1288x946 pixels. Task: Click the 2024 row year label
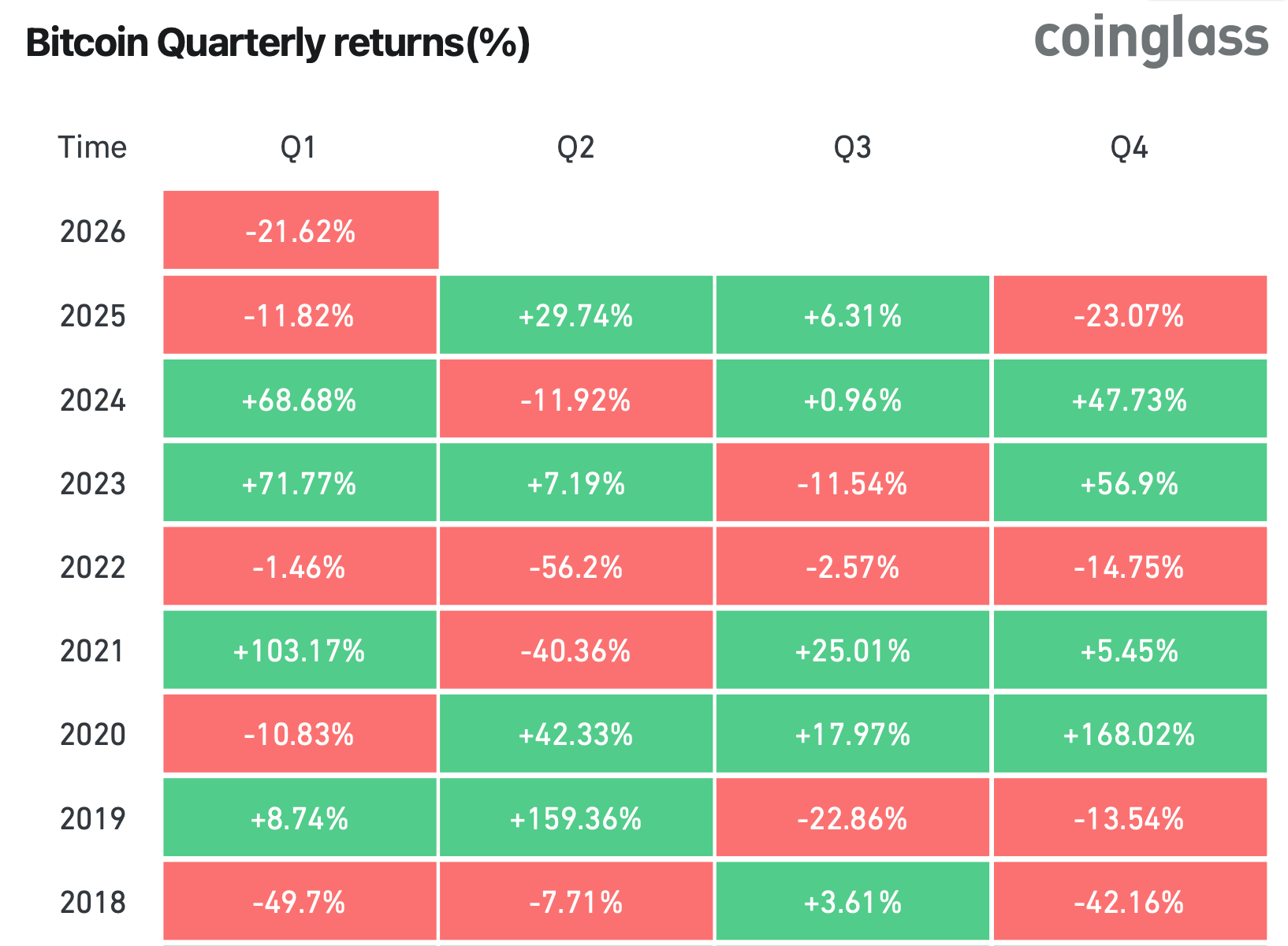click(x=92, y=400)
